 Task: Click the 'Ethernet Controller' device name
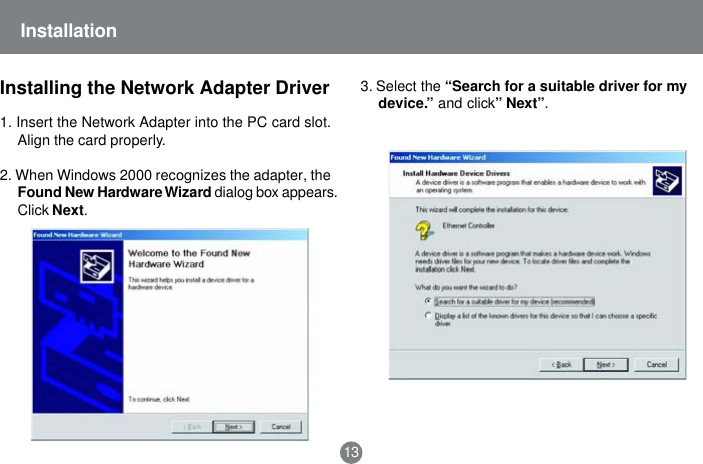click(469, 225)
